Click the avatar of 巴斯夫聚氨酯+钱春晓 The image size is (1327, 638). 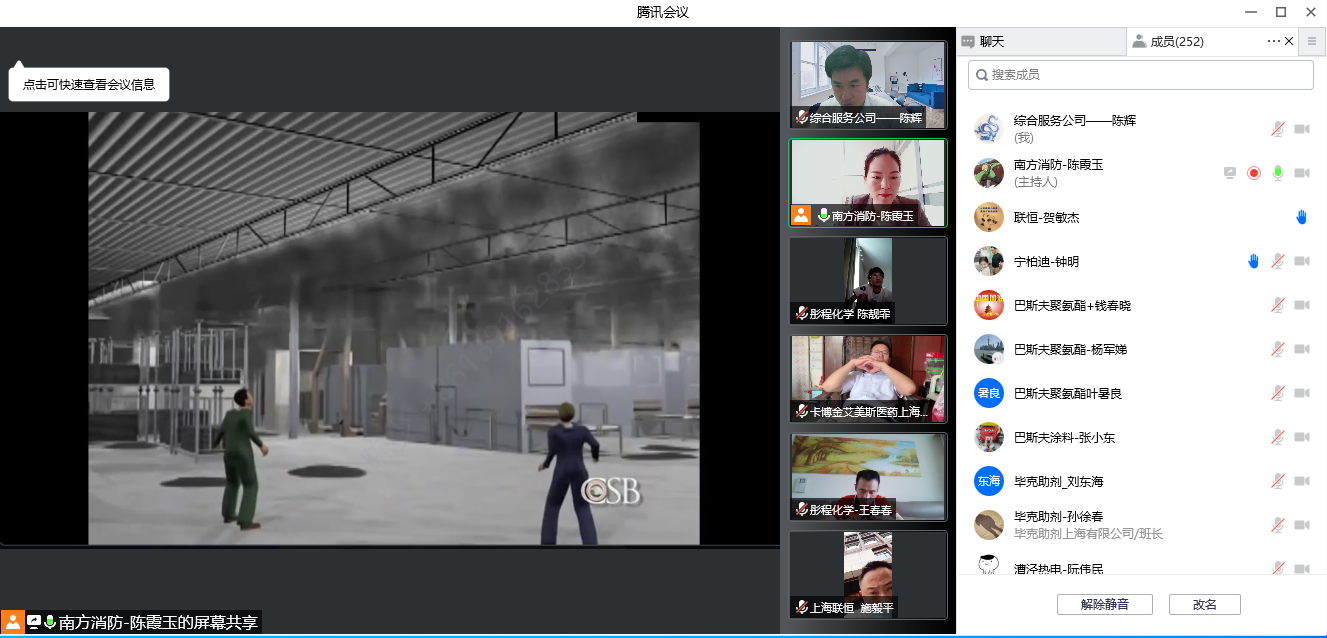(989, 305)
